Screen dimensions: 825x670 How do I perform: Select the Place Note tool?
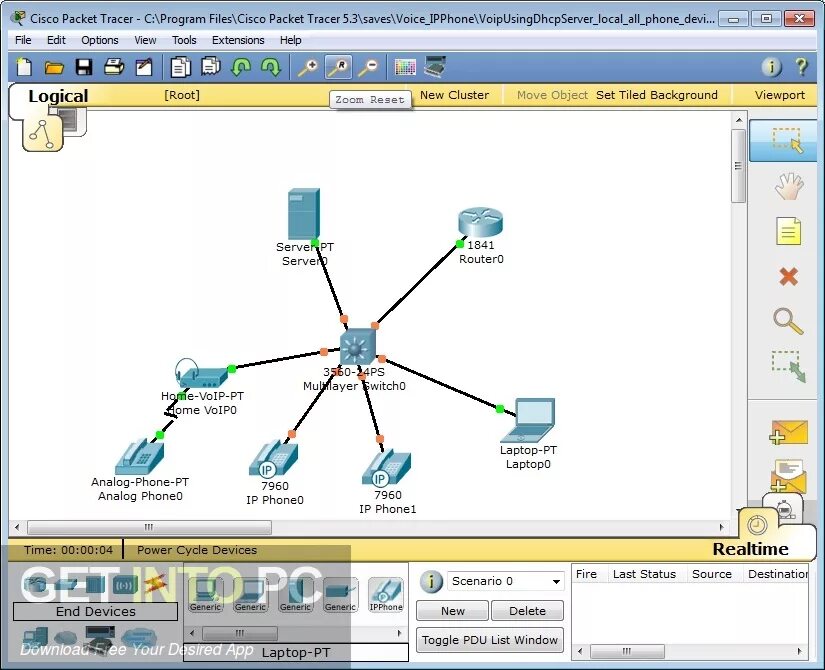pos(788,231)
